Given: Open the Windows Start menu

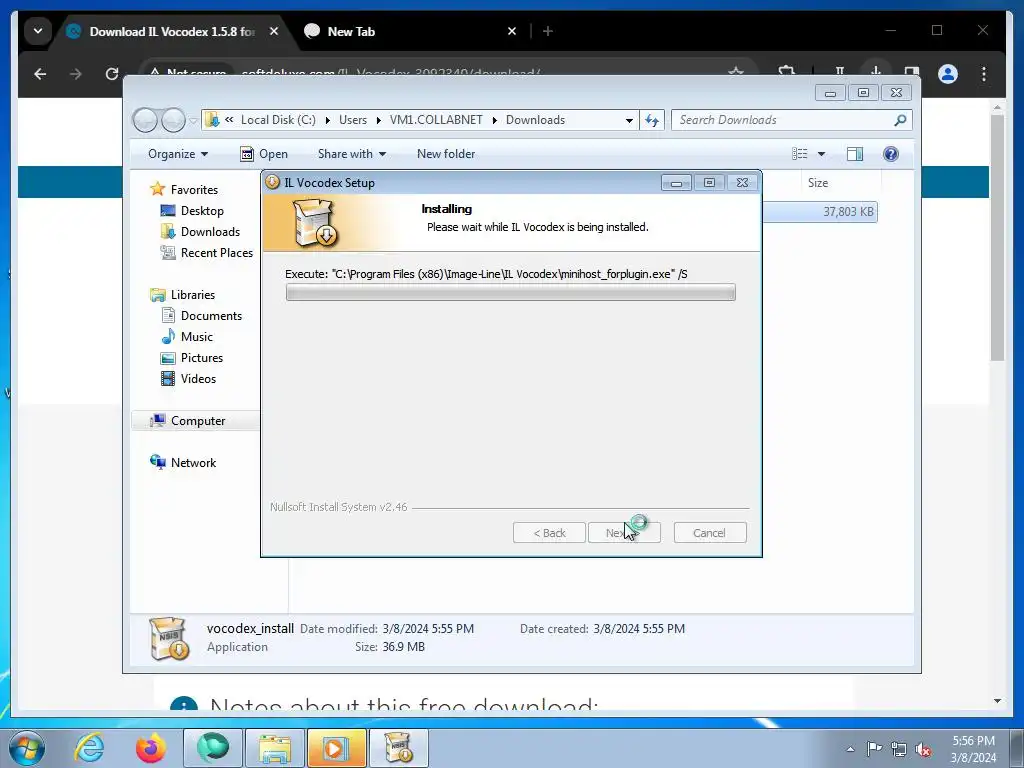Looking at the screenshot, I should click(x=27, y=748).
